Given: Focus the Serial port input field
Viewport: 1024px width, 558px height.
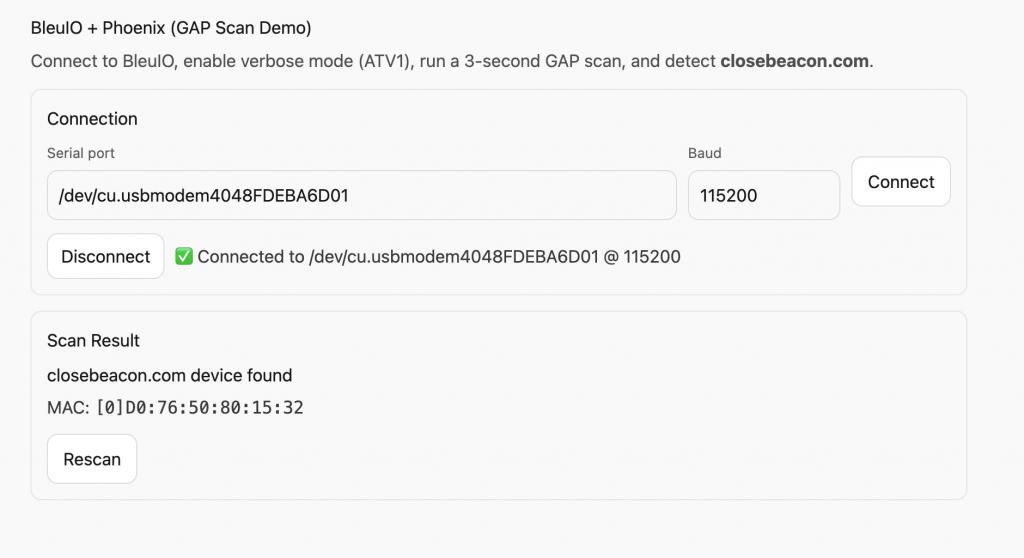Looking at the screenshot, I should [x=361, y=196].
